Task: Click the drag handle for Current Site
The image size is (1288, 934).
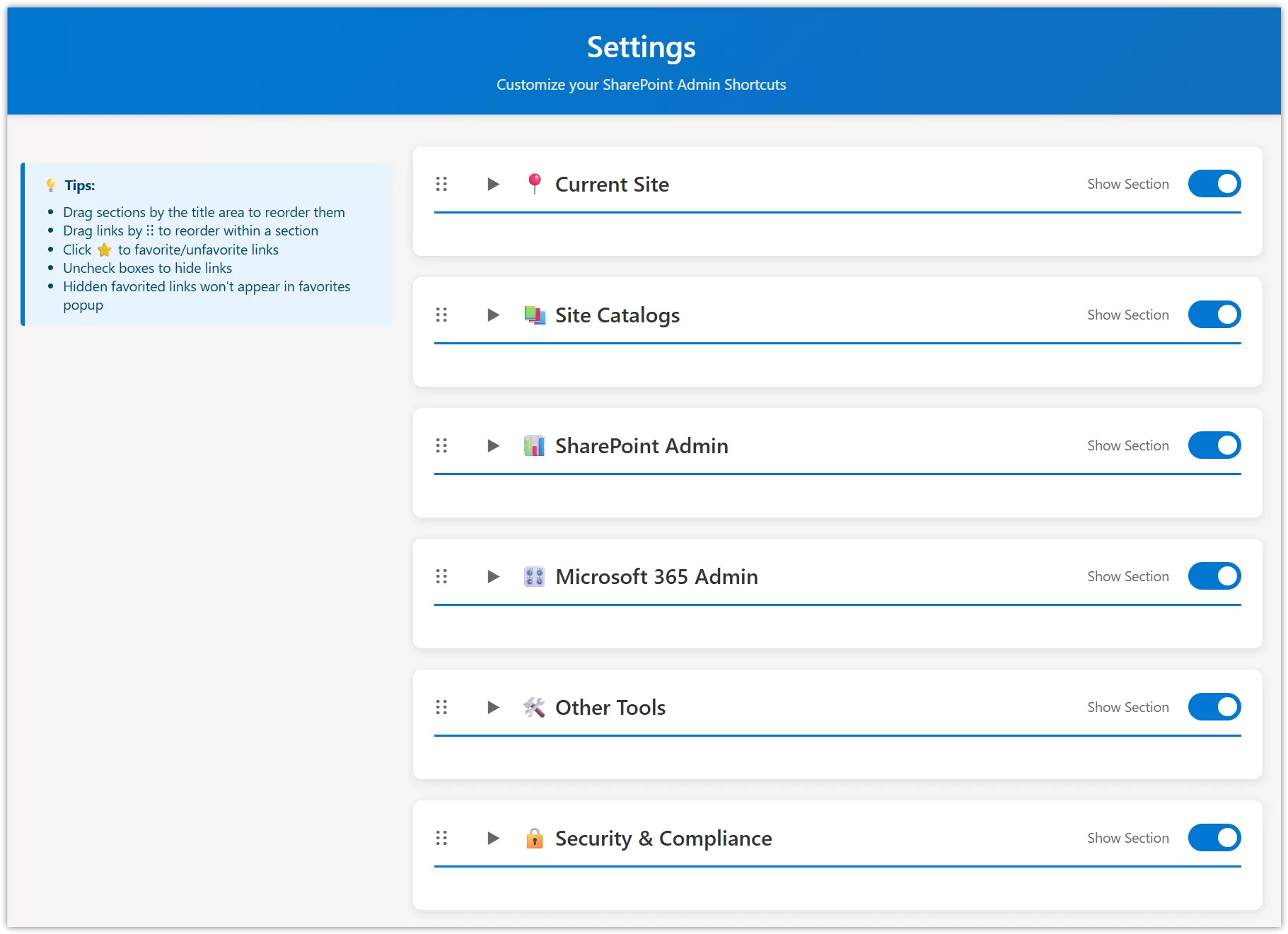Action: [441, 184]
